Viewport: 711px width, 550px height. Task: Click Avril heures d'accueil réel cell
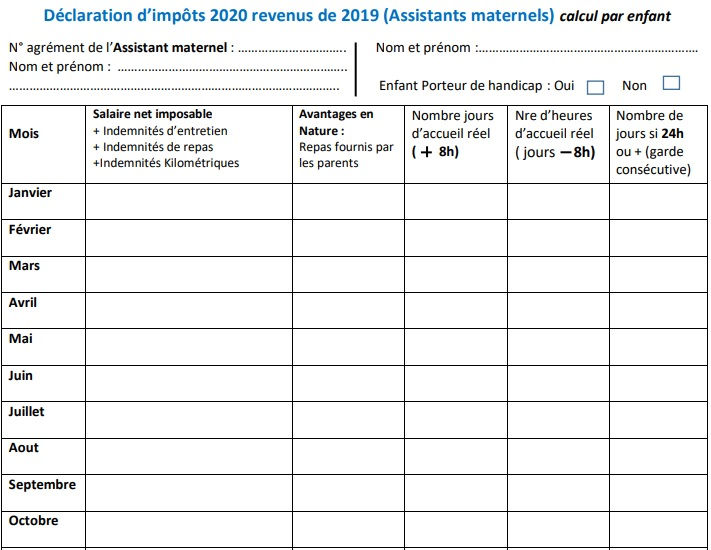pos(558,311)
